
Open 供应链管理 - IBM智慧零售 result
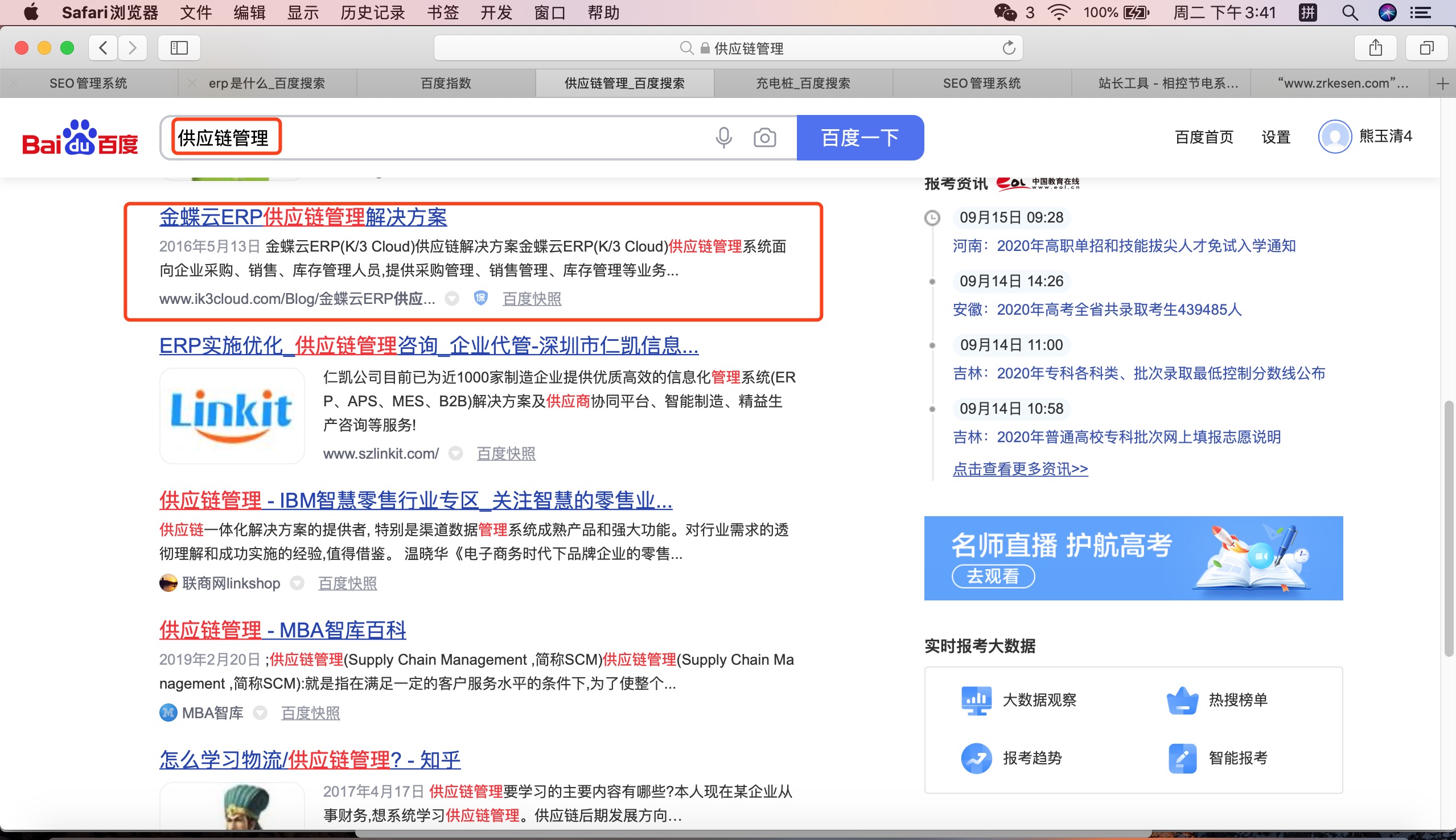tap(416, 500)
